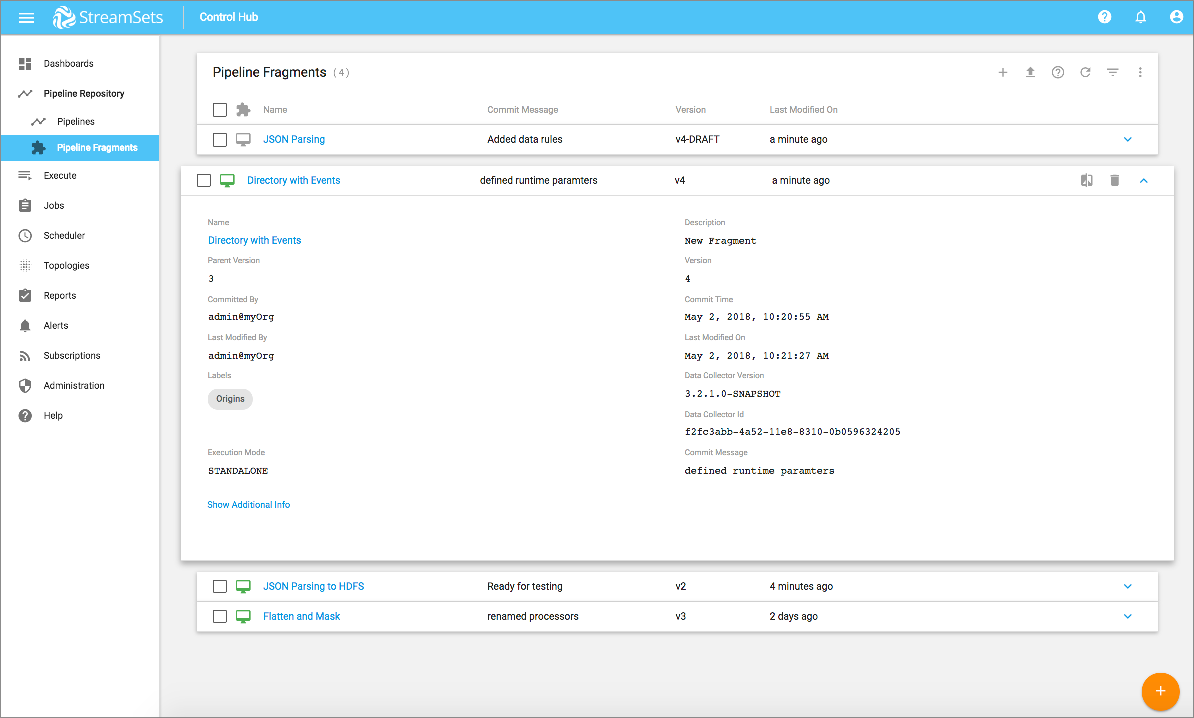Check the JSON Parsing row checkbox

pos(220,140)
